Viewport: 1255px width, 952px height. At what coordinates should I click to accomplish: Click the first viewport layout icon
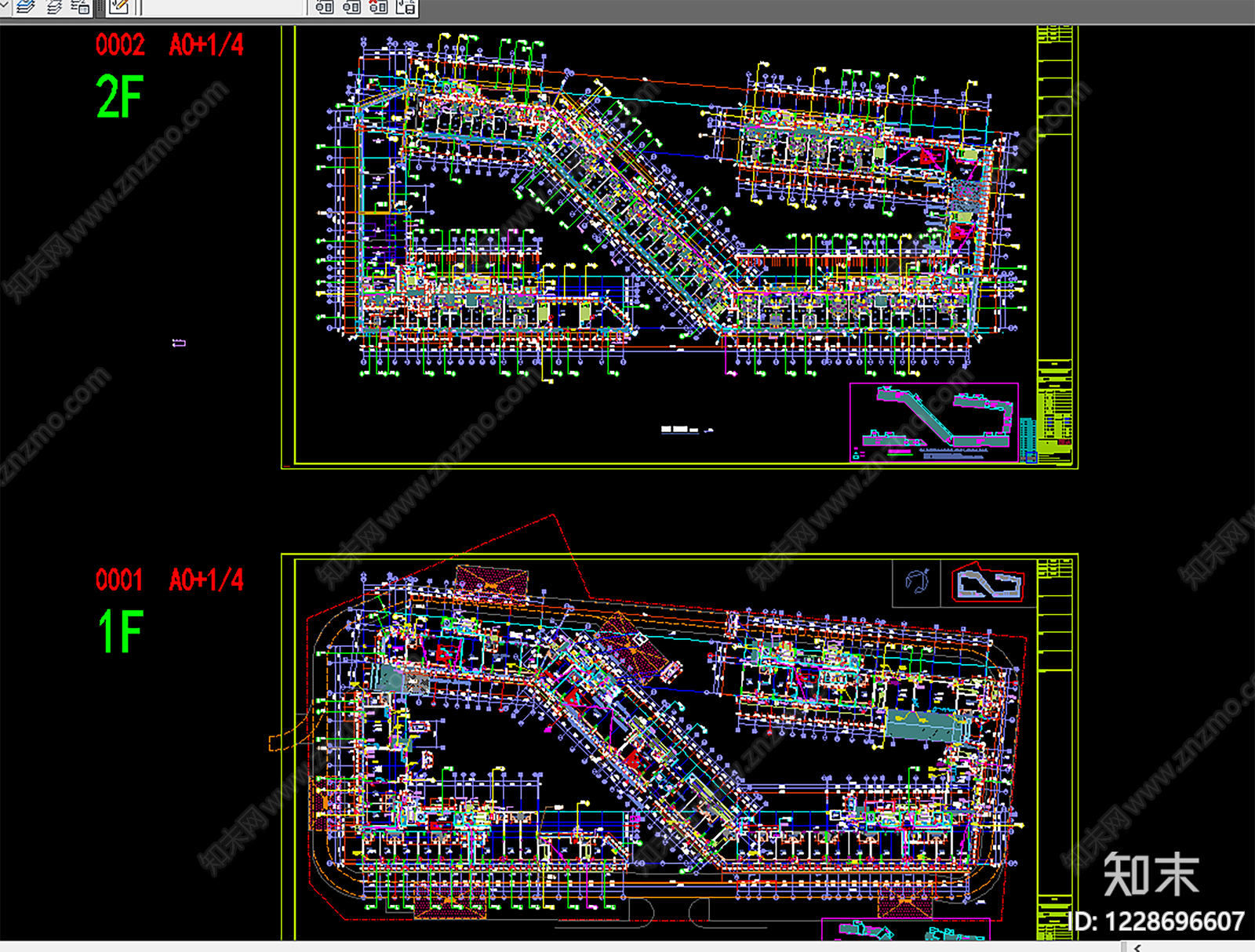325,7
